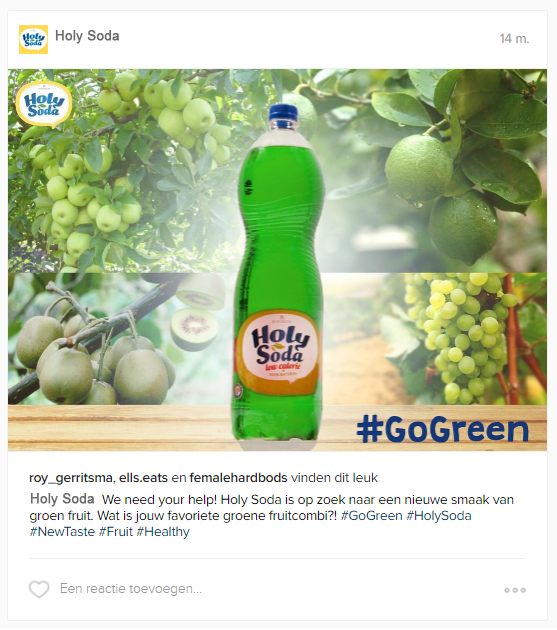Open the #HolySoda hashtag
The image size is (557, 630).
(439, 515)
